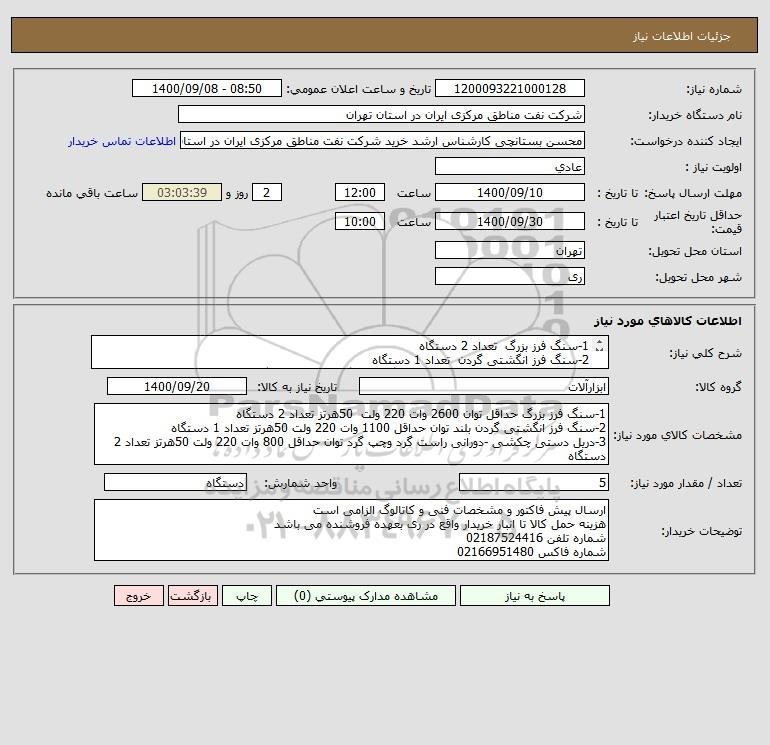Image resolution: width=770 pixels, height=745 pixels.
Task: Click the تاریخ و ساعت اعلان عمومی label
Action: pyautogui.click(x=358, y=89)
